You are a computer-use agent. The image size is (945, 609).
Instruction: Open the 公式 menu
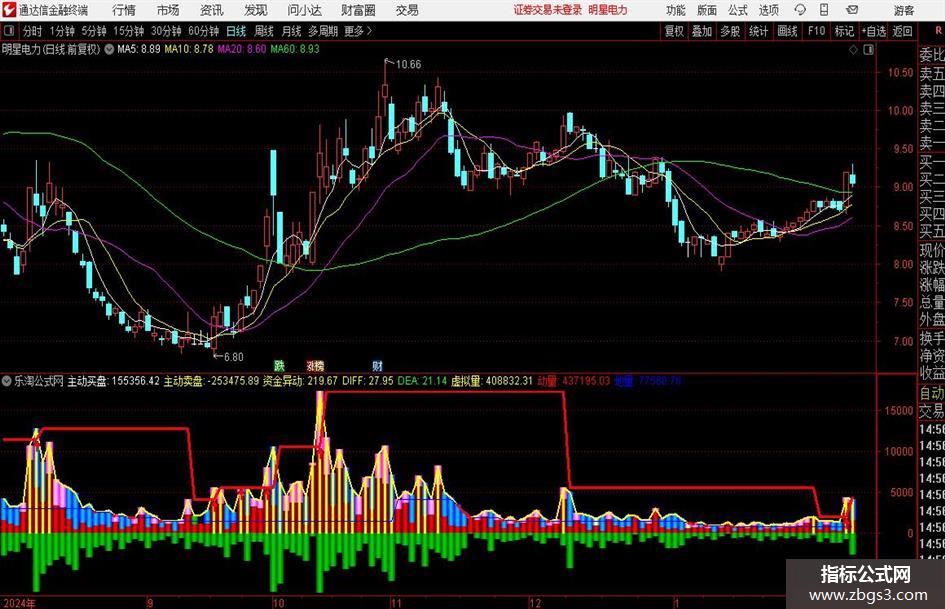pyautogui.click(x=738, y=10)
